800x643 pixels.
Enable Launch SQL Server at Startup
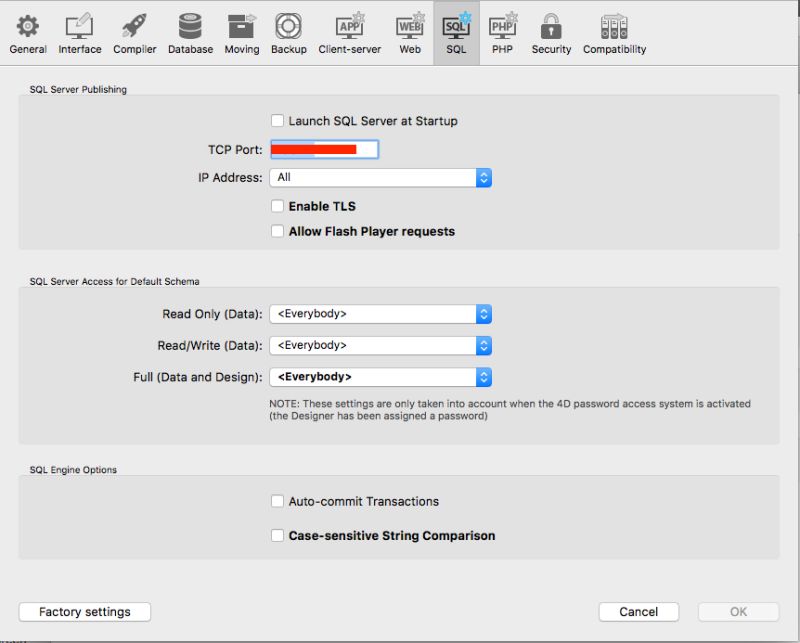[277, 120]
